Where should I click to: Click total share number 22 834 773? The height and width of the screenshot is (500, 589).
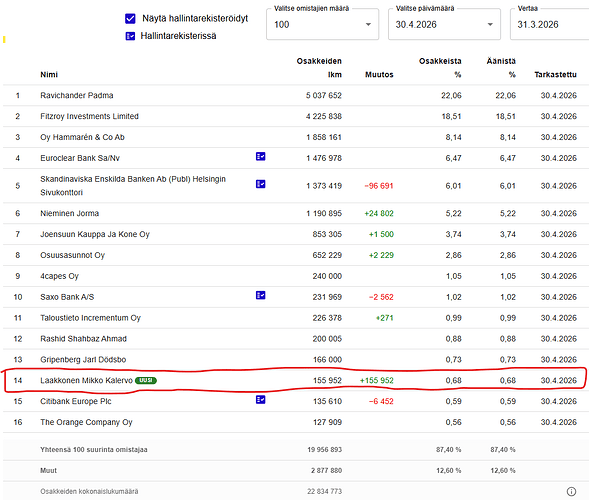(x=325, y=491)
